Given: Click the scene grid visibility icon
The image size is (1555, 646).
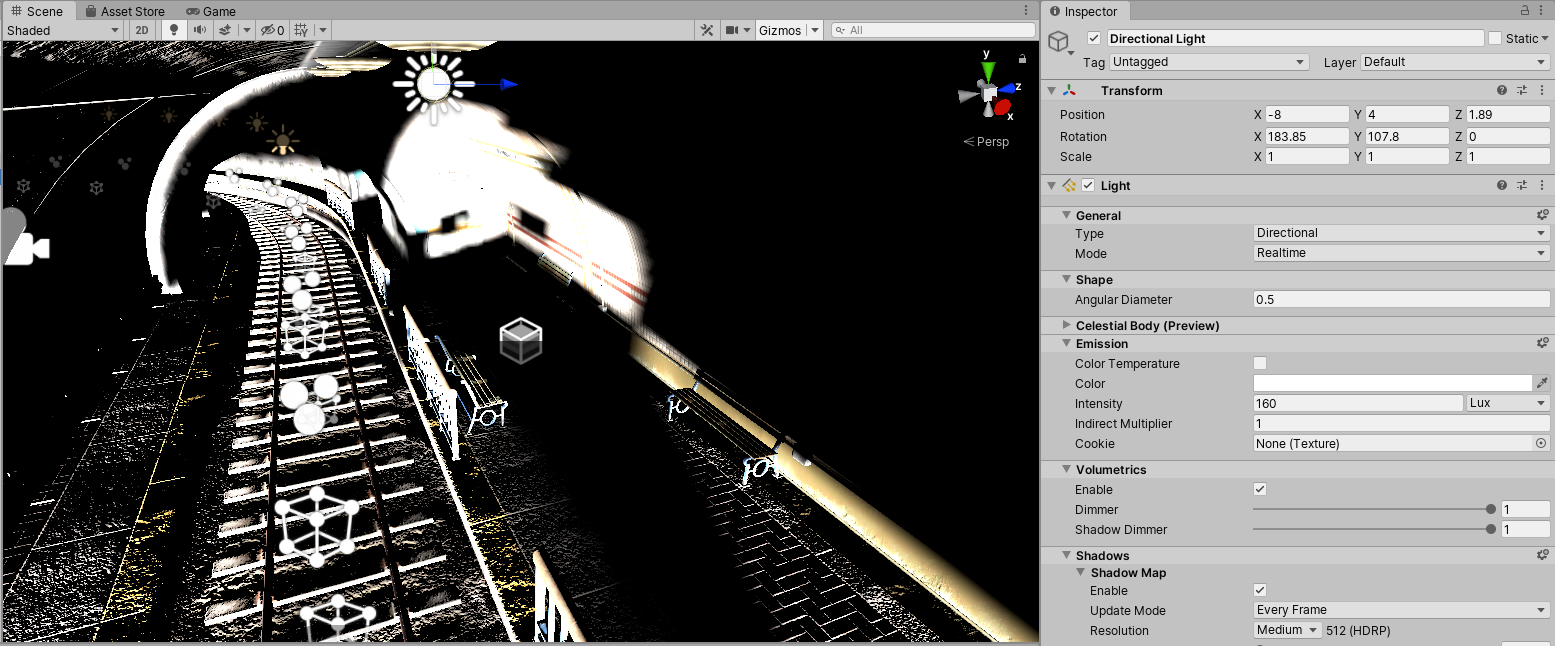Looking at the screenshot, I should tap(301, 30).
